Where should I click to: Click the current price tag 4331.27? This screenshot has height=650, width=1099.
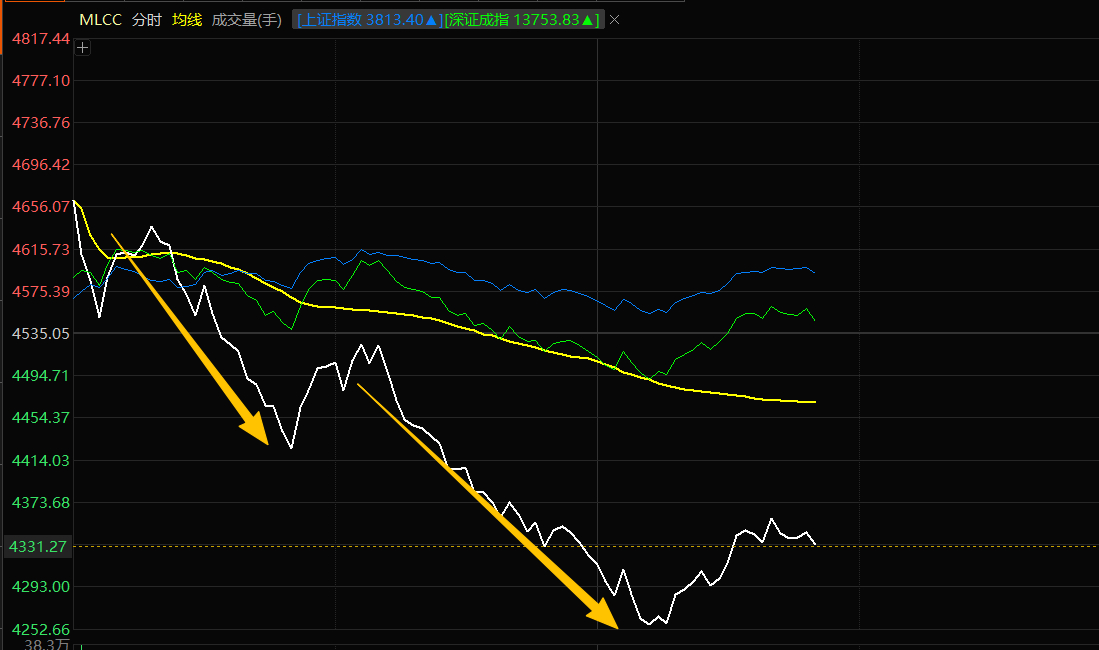click(x=38, y=546)
